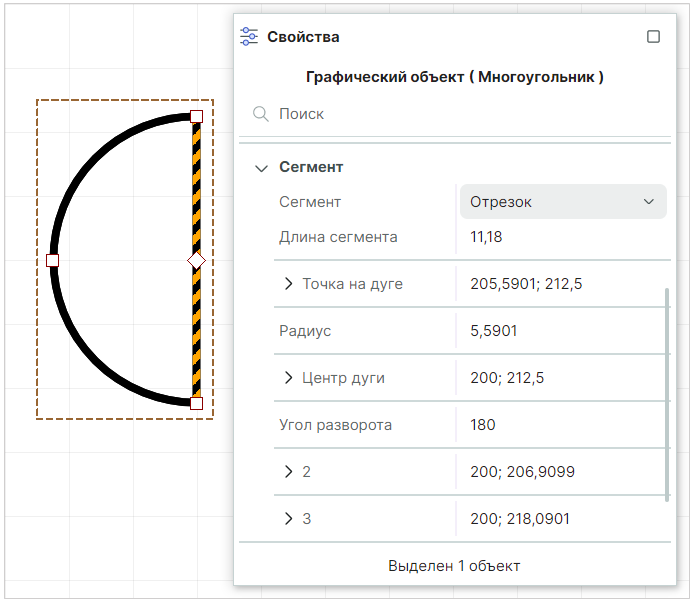Click the Радиус value 5,5901

coord(493,331)
